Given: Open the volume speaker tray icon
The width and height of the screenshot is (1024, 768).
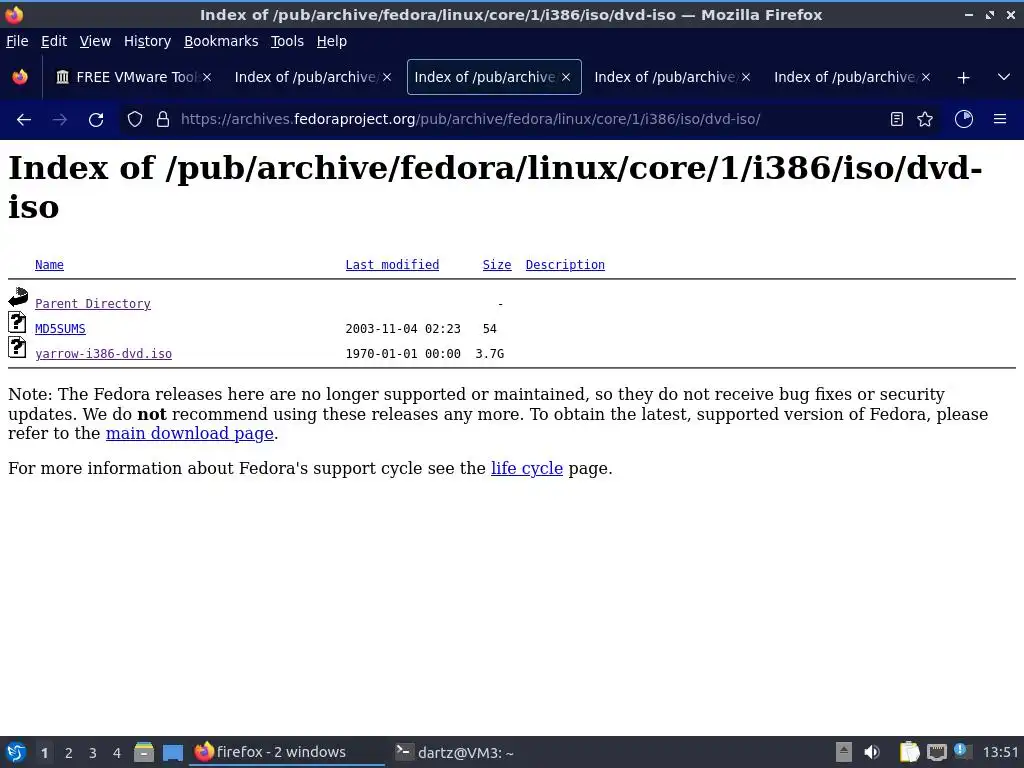Looking at the screenshot, I should click(872, 752).
